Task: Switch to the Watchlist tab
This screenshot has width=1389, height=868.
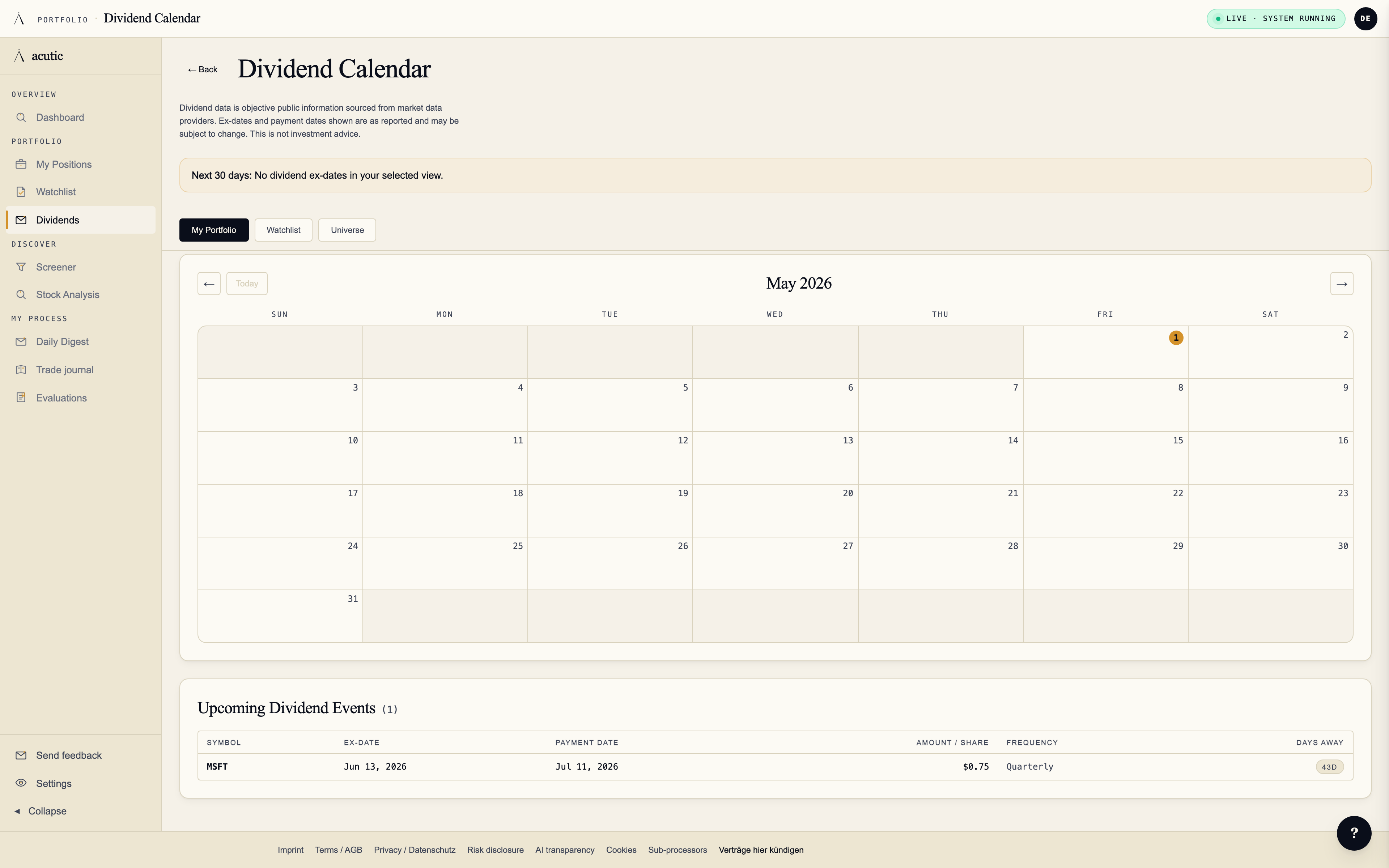Action: [283, 230]
